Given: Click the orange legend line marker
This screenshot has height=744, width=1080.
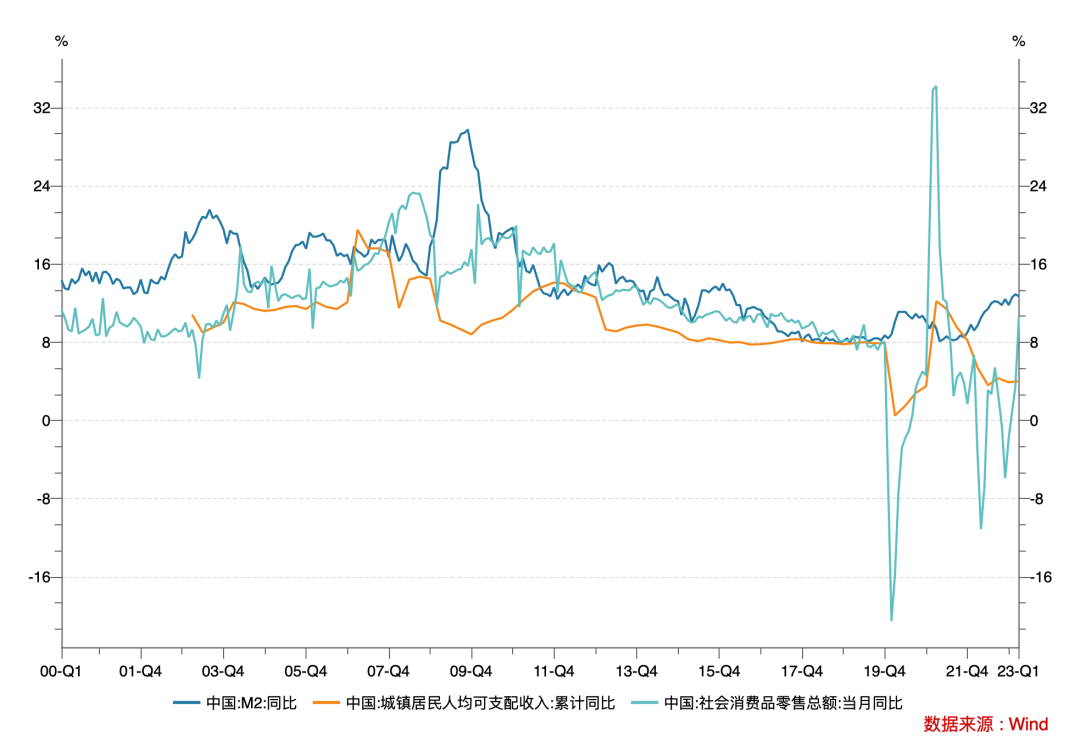Looking at the screenshot, I should 328,703.
